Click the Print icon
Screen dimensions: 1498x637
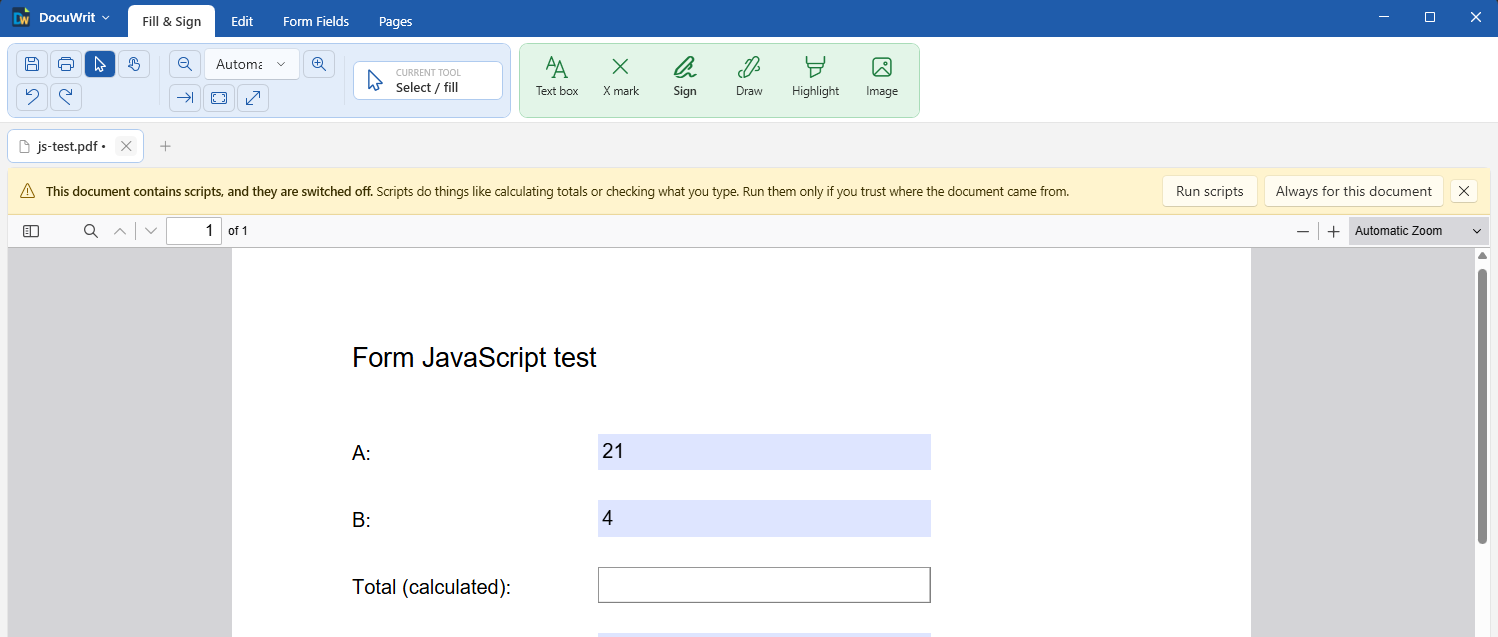[66, 64]
